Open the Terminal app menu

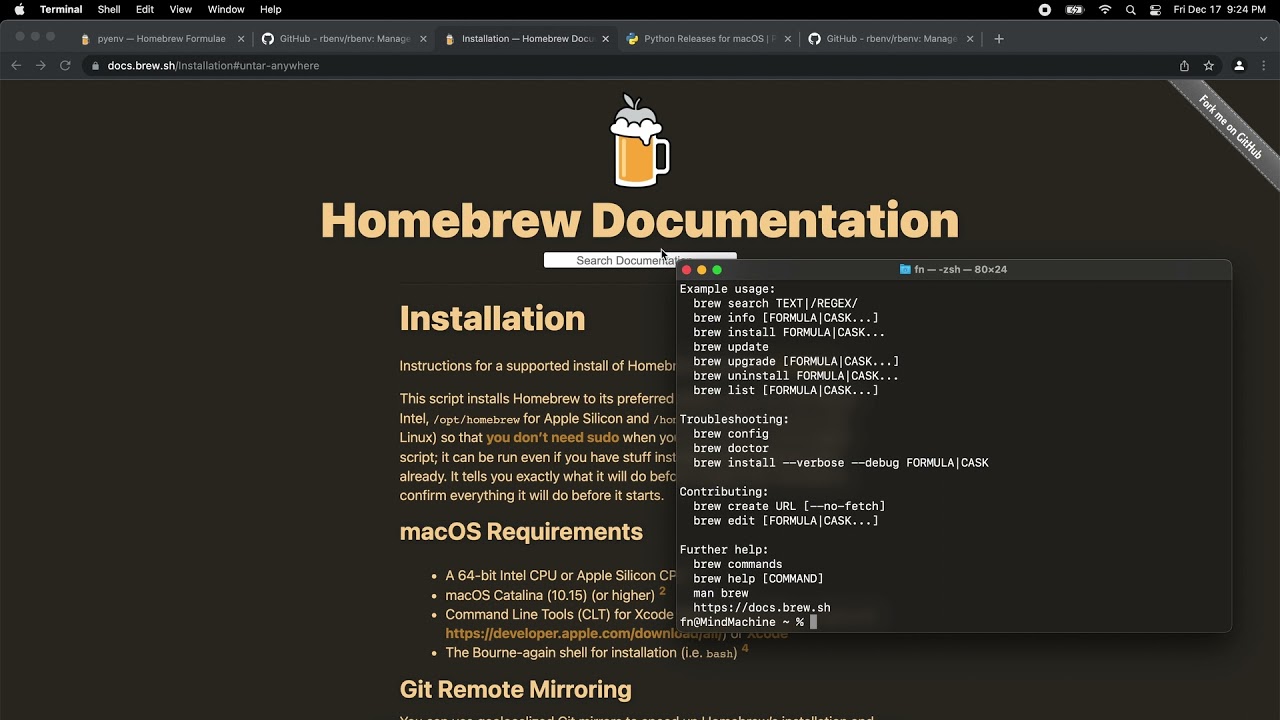(61, 9)
